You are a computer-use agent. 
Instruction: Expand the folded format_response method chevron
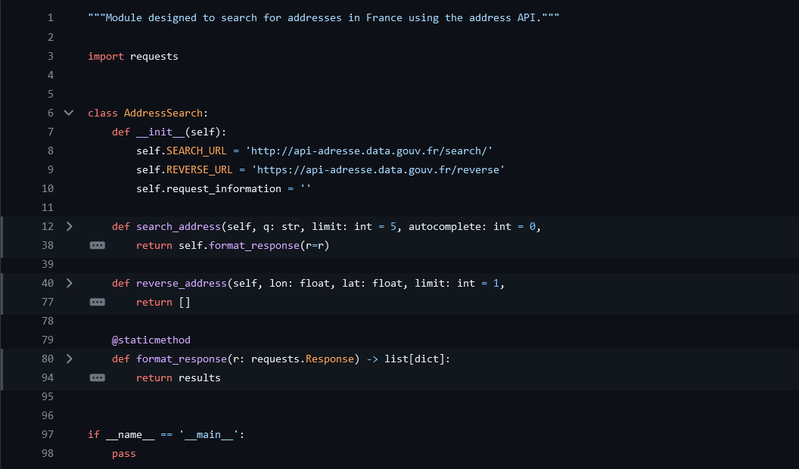point(68,359)
